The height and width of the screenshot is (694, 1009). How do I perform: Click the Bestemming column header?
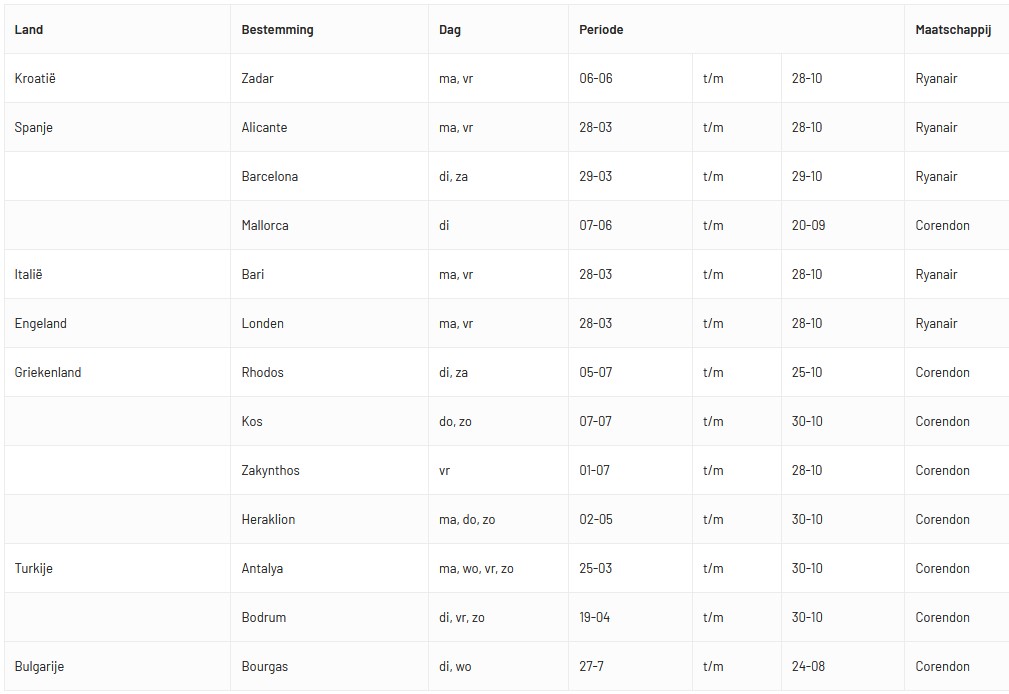(329, 30)
